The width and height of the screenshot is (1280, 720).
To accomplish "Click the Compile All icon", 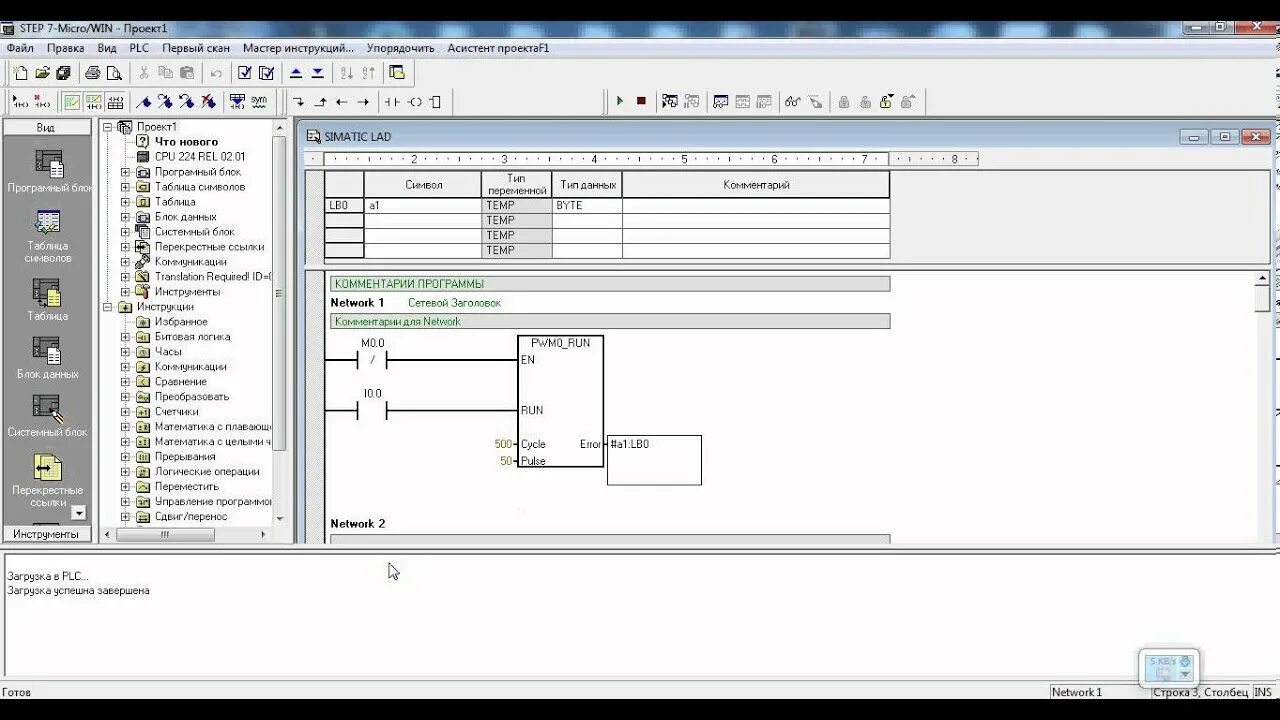I will [266, 73].
